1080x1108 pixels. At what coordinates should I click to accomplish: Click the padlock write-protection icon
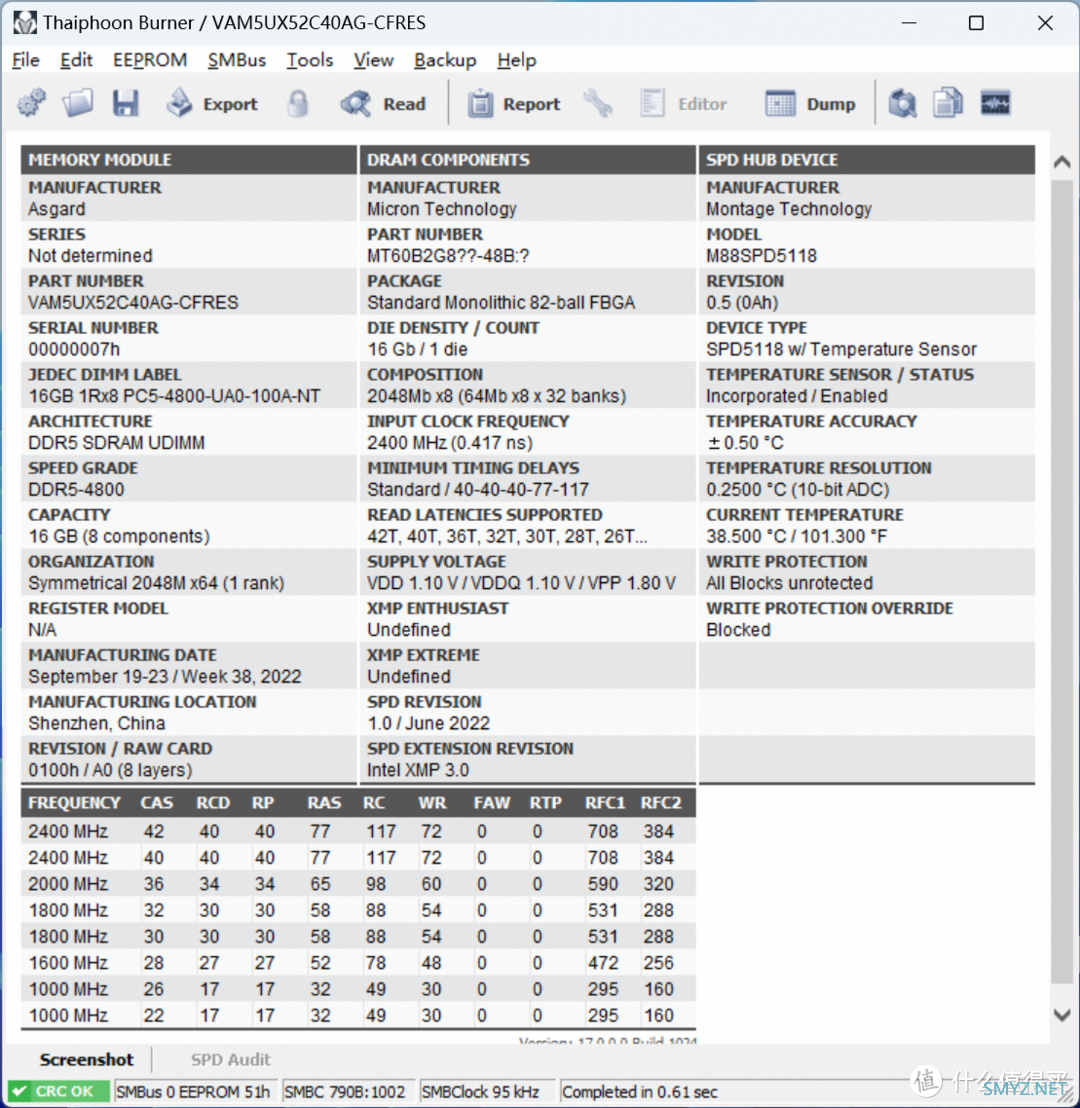[x=298, y=103]
